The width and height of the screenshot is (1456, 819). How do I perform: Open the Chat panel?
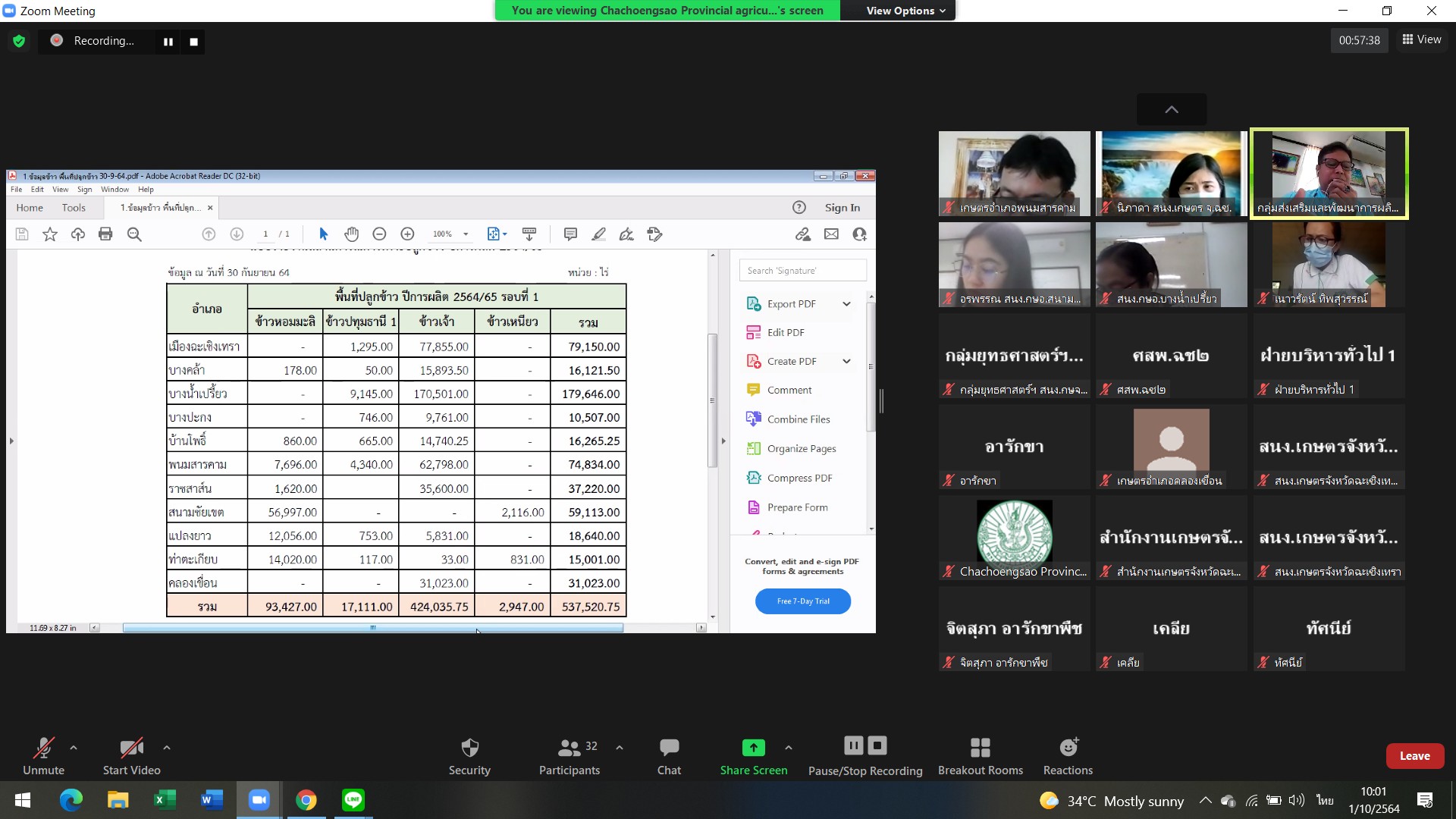point(669,748)
